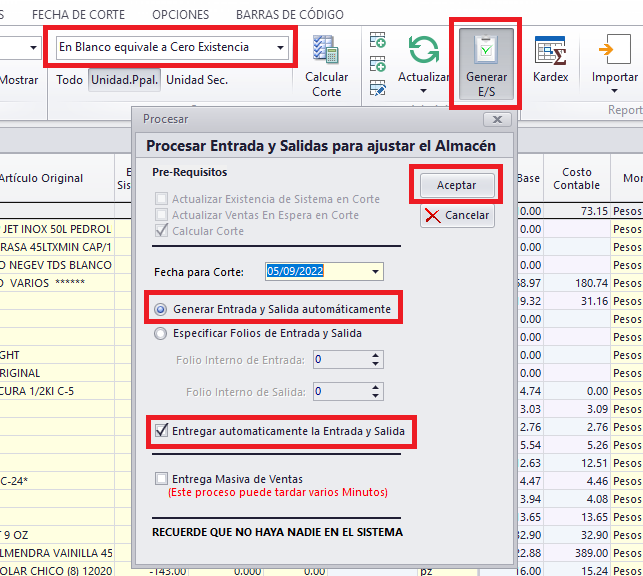Click the 73.15 cost cell
The height and width of the screenshot is (576, 643).
point(577,211)
